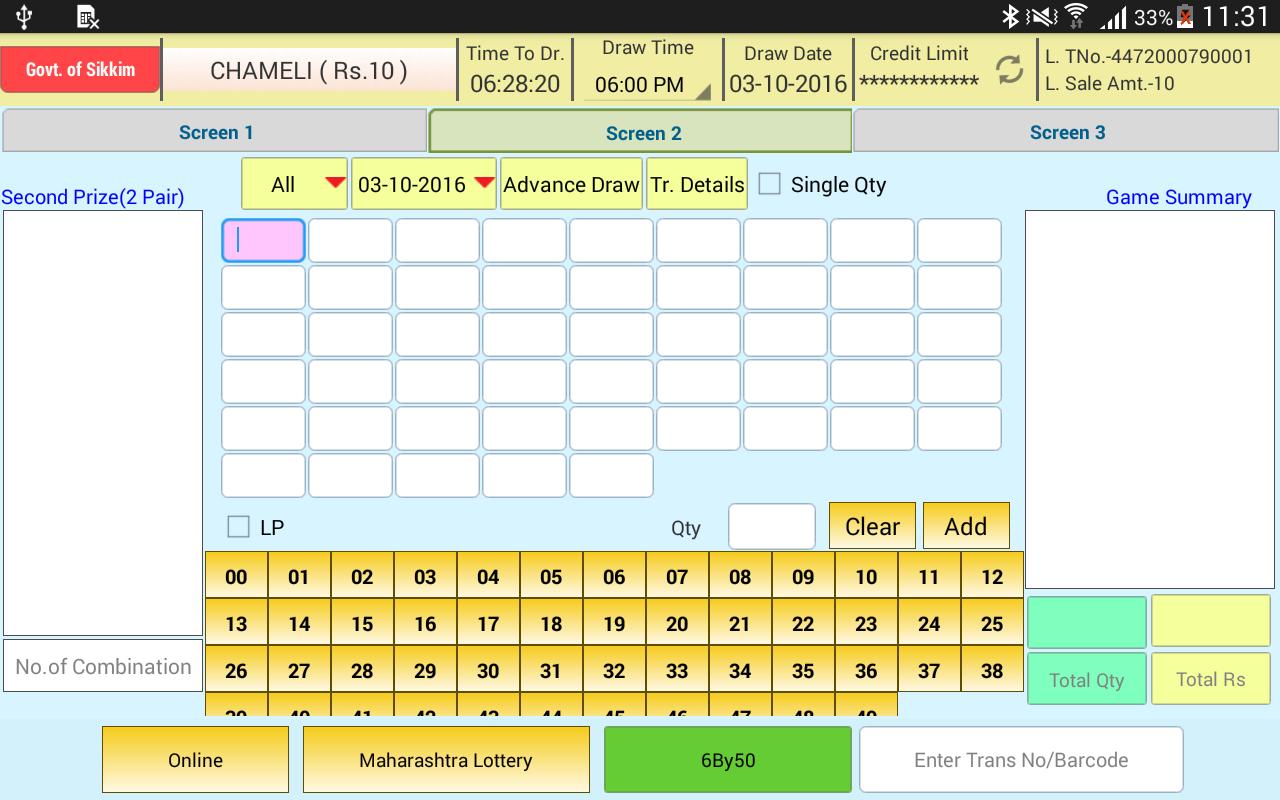Focus the Enter Trans No/Barcode field
Viewport: 1280px width, 800px height.
pyautogui.click(x=1021, y=760)
